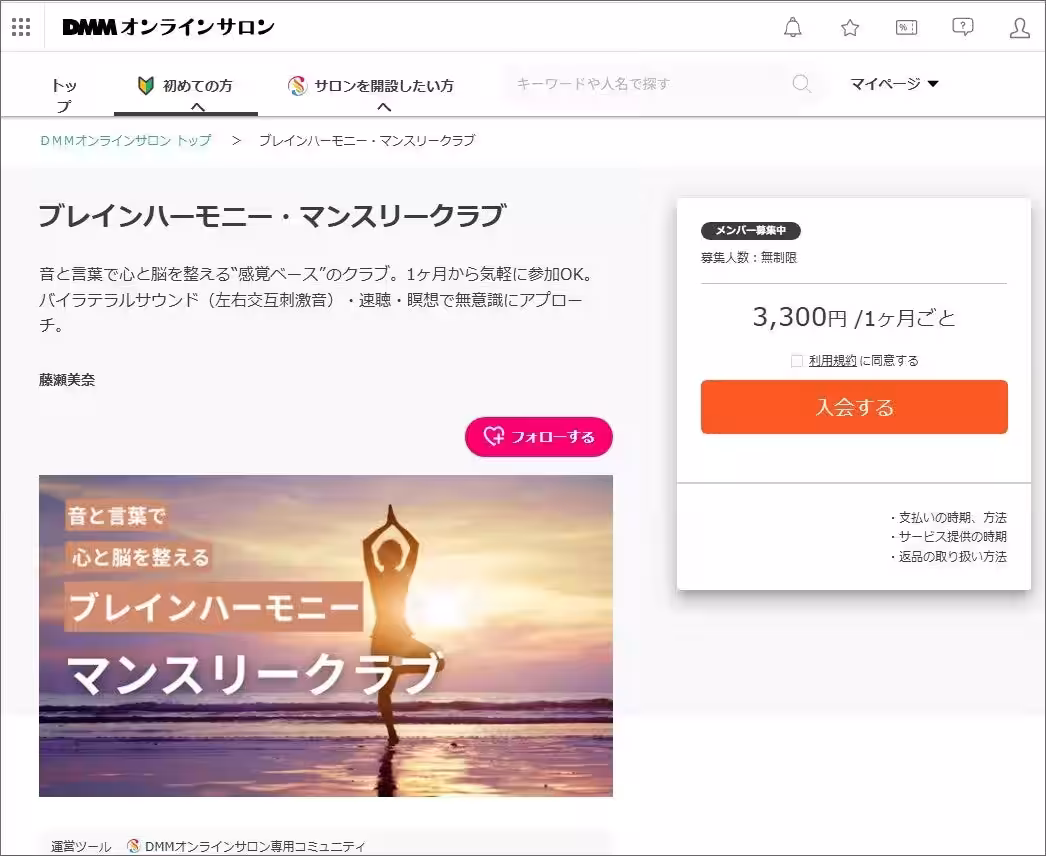Click the search magnifier icon
1046x856 pixels.
(801, 84)
